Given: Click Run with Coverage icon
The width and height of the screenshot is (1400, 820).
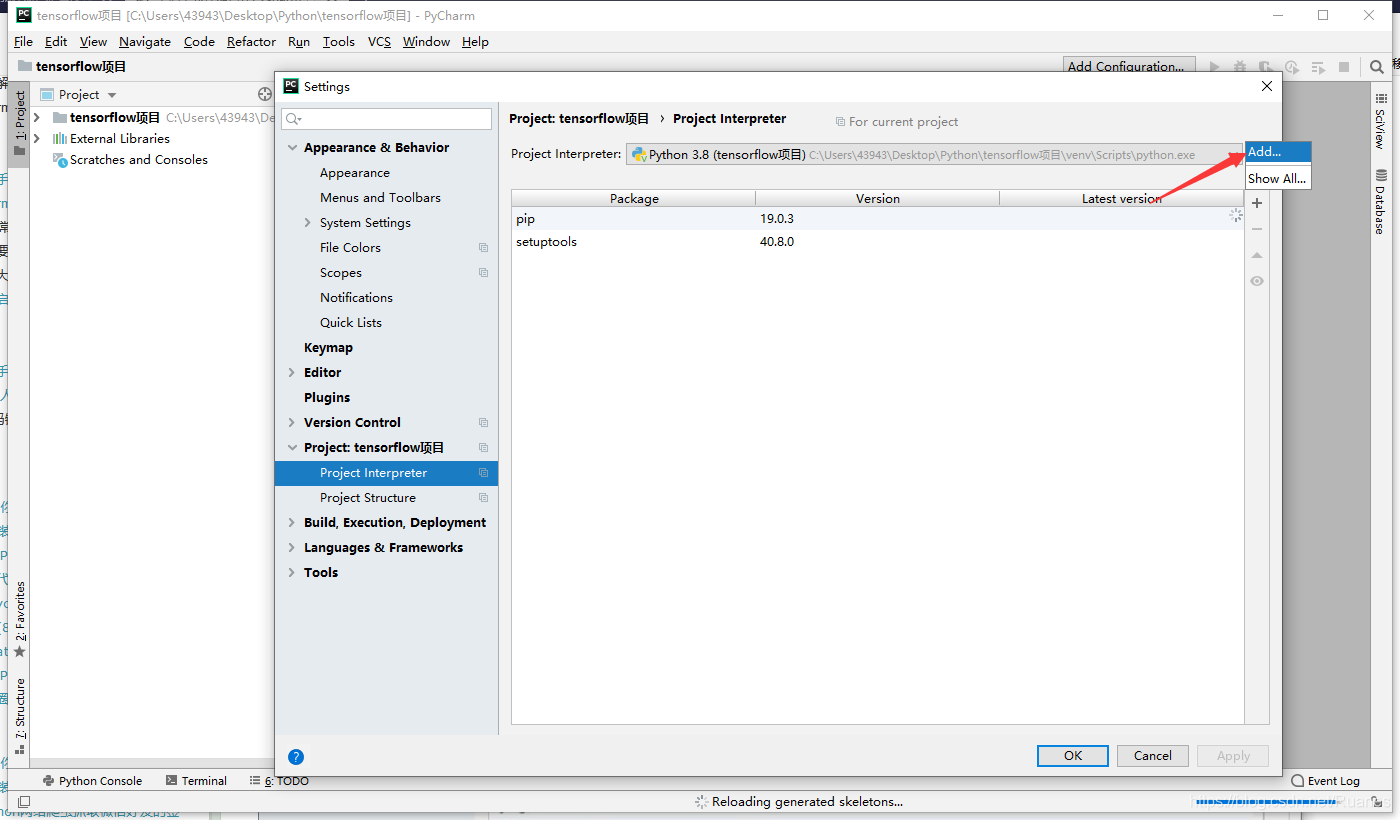Looking at the screenshot, I should coord(1266,67).
